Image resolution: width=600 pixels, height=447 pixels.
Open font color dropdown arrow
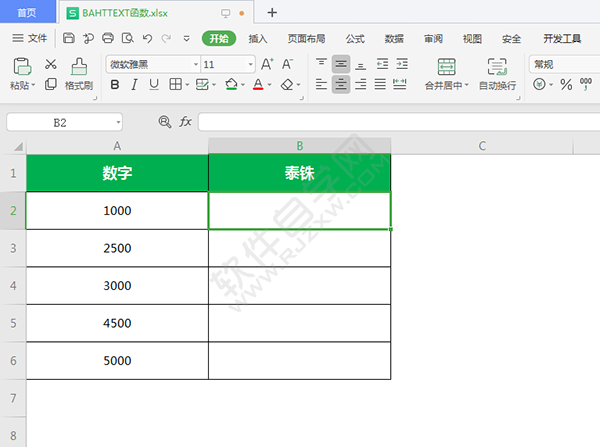(x=269, y=85)
